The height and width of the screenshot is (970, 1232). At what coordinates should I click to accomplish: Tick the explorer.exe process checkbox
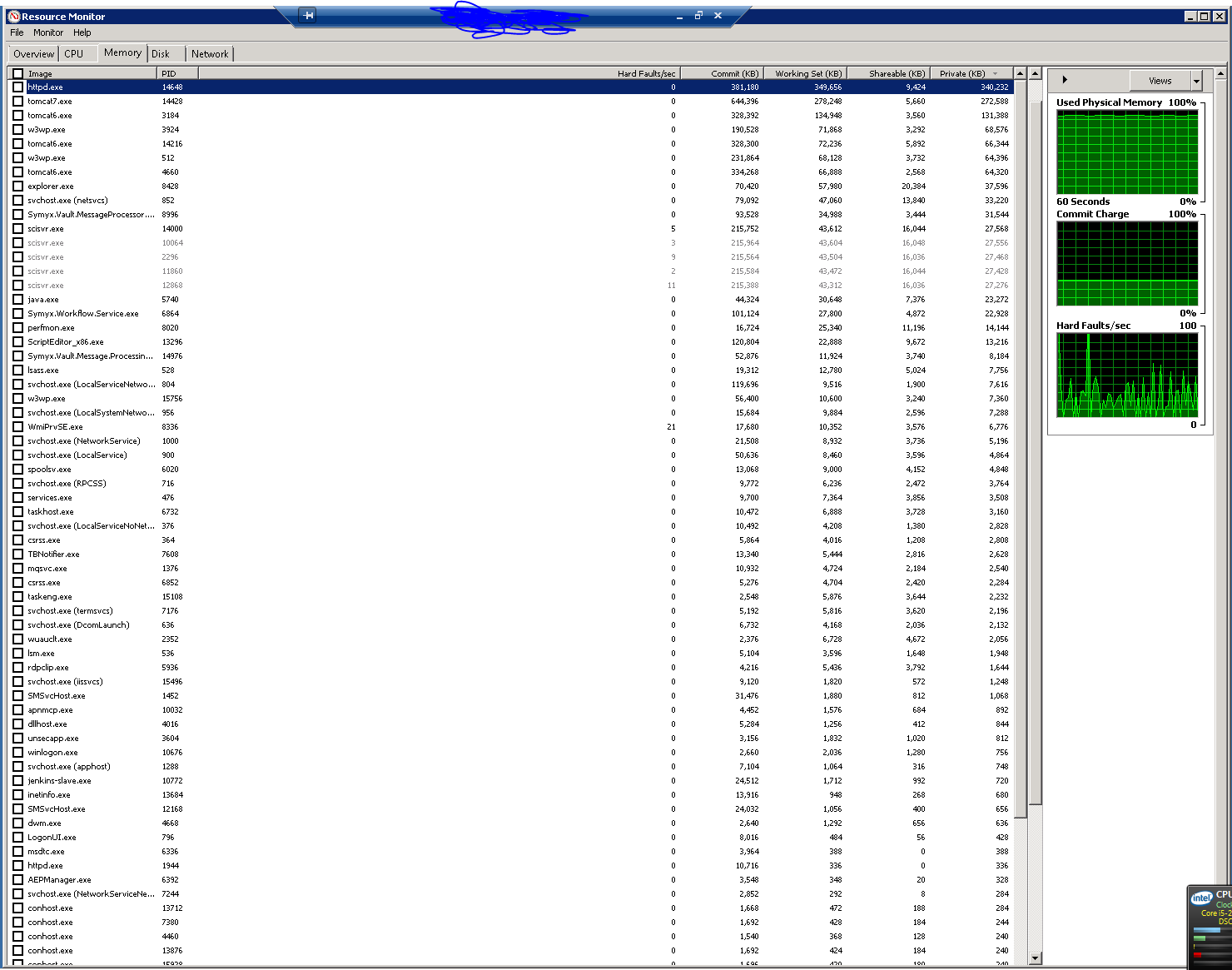click(18, 186)
